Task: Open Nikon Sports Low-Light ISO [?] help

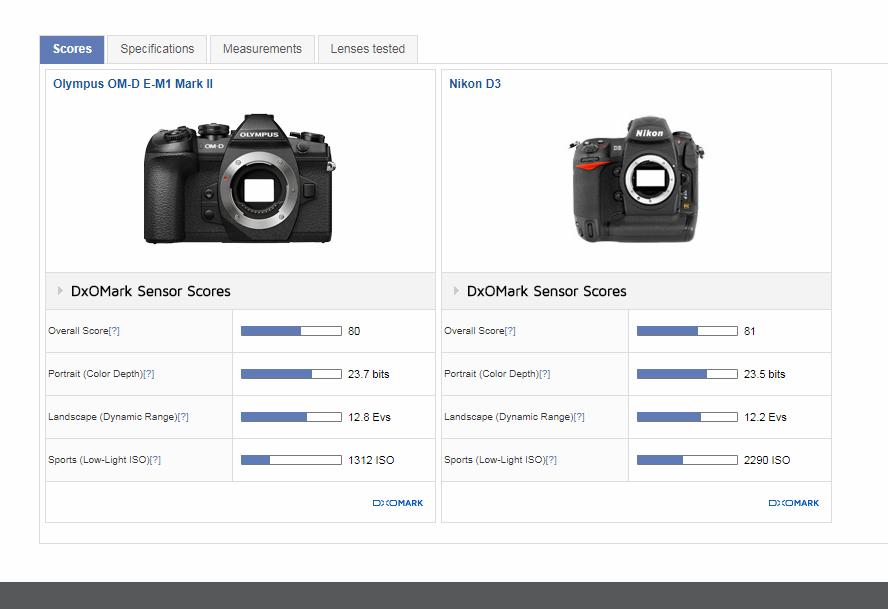Action: (551, 460)
